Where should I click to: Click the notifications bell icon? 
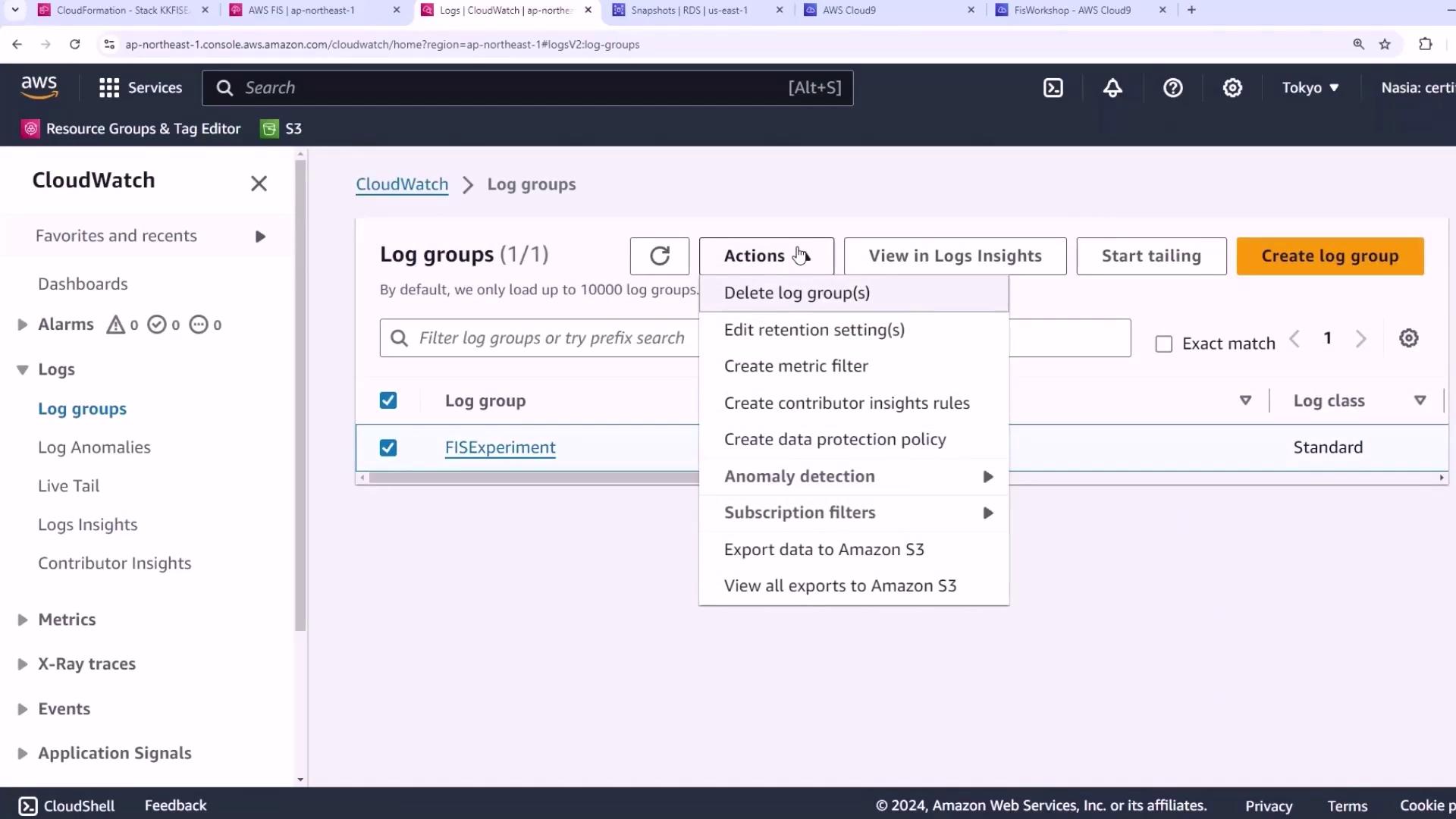pyautogui.click(x=1112, y=88)
